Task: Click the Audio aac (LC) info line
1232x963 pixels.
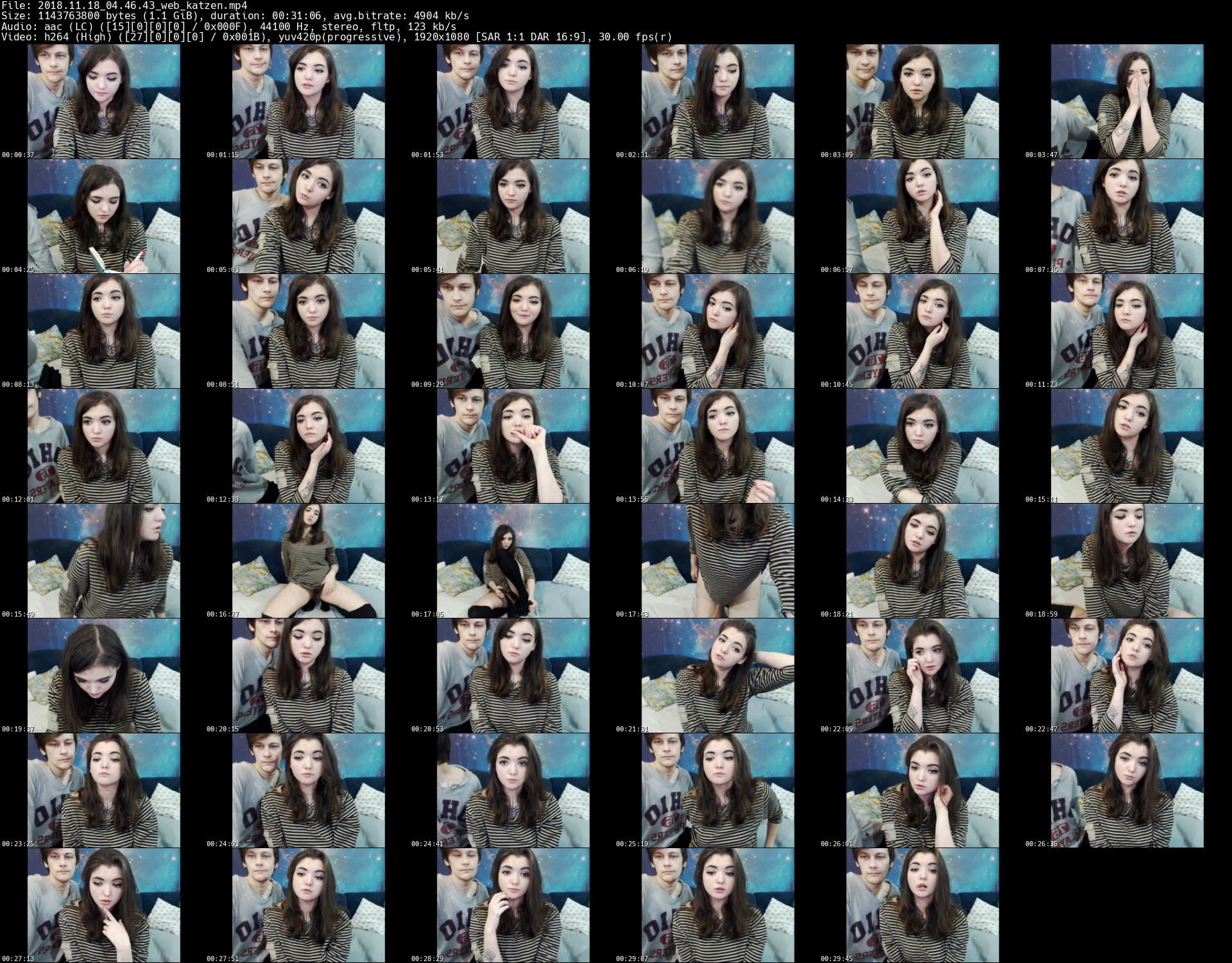Action: point(228,26)
